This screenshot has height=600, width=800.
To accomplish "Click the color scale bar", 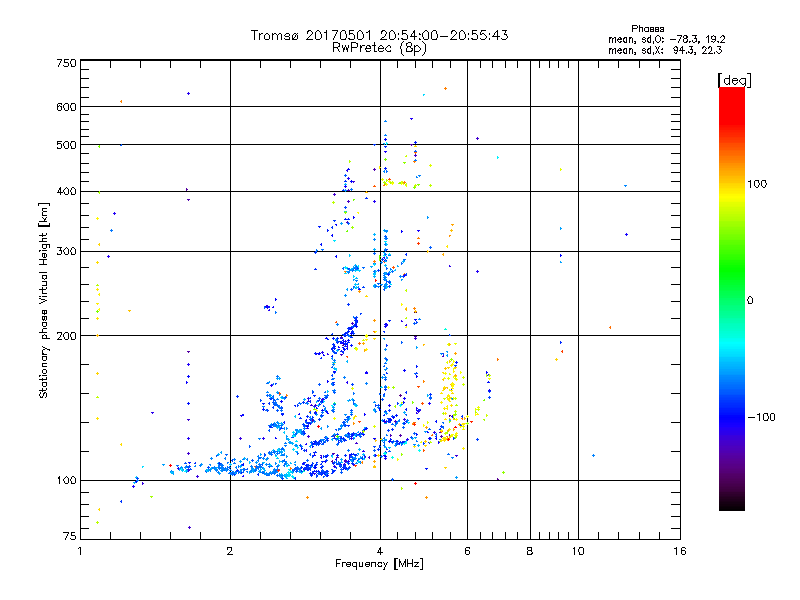I will [x=732, y=299].
